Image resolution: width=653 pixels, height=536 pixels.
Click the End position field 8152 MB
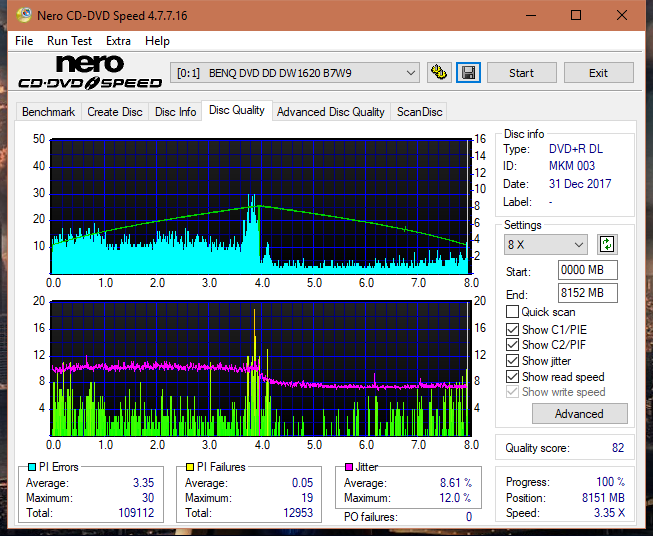click(588, 293)
